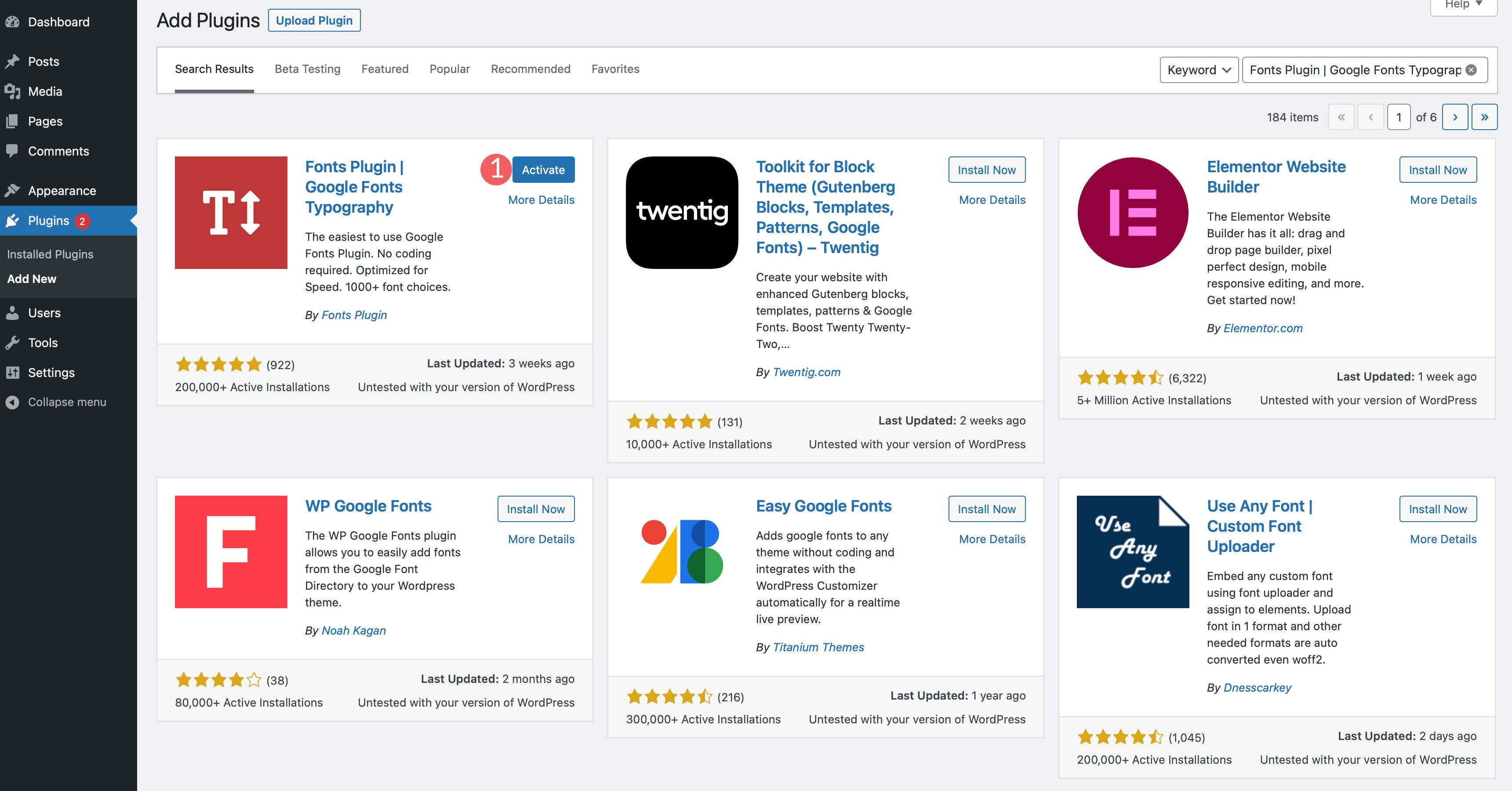Click the Media menu icon

coord(14,91)
